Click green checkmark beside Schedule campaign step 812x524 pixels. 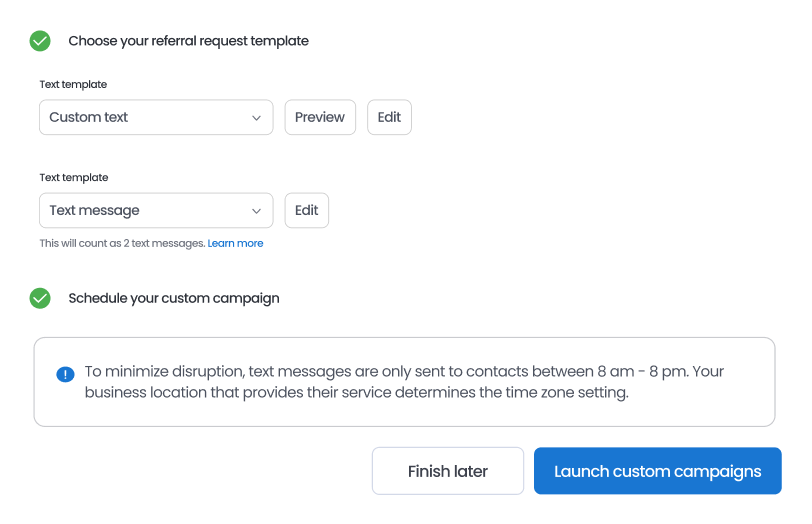tap(40, 298)
